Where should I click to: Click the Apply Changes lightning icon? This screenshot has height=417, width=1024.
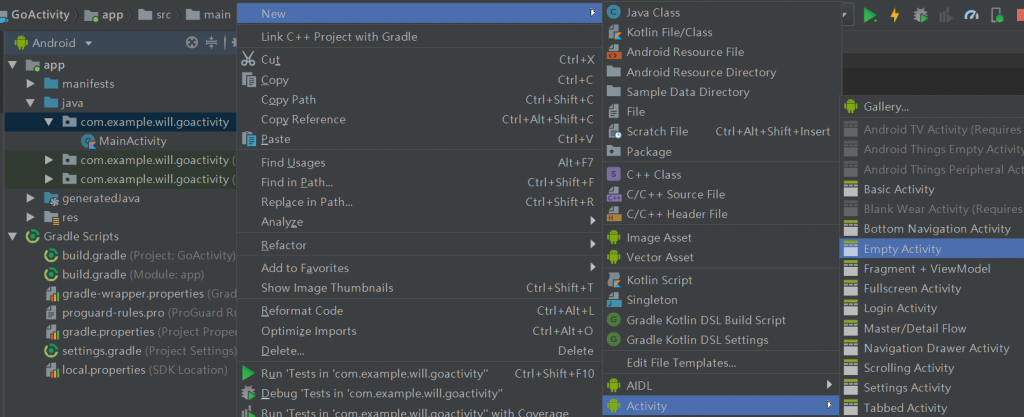[895, 16]
